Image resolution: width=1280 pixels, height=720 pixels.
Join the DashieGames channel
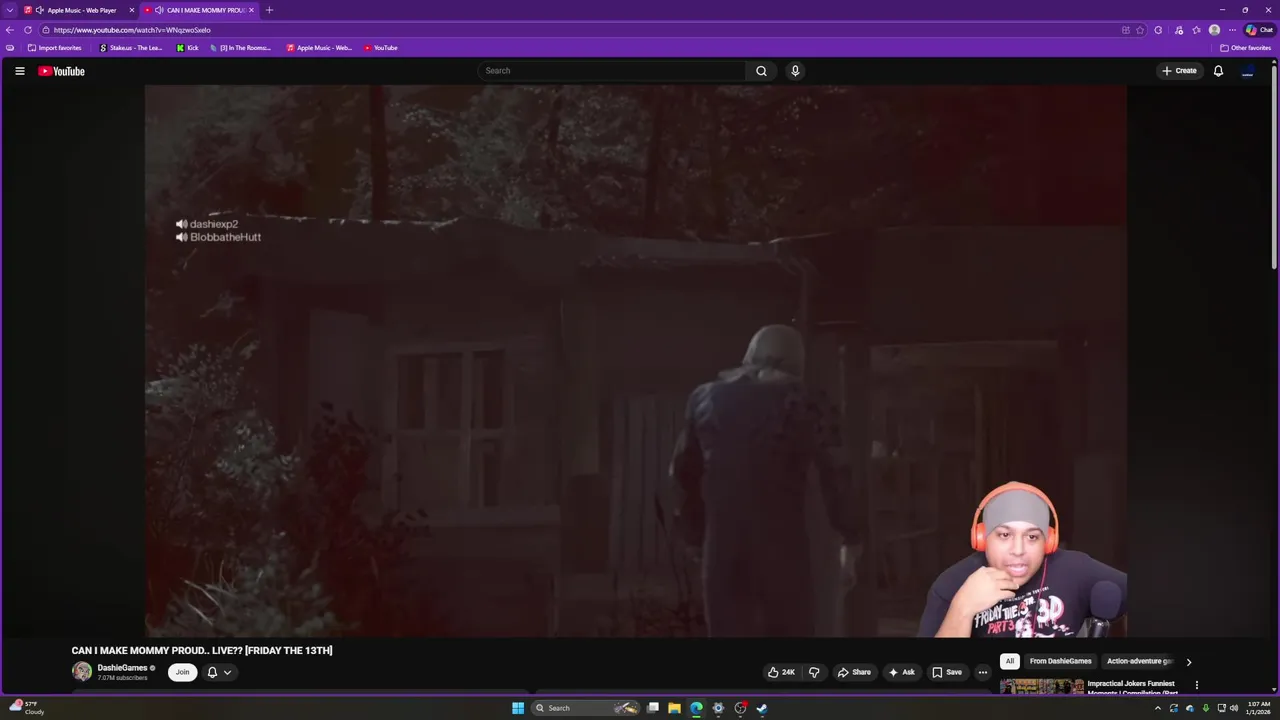[x=182, y=672]
